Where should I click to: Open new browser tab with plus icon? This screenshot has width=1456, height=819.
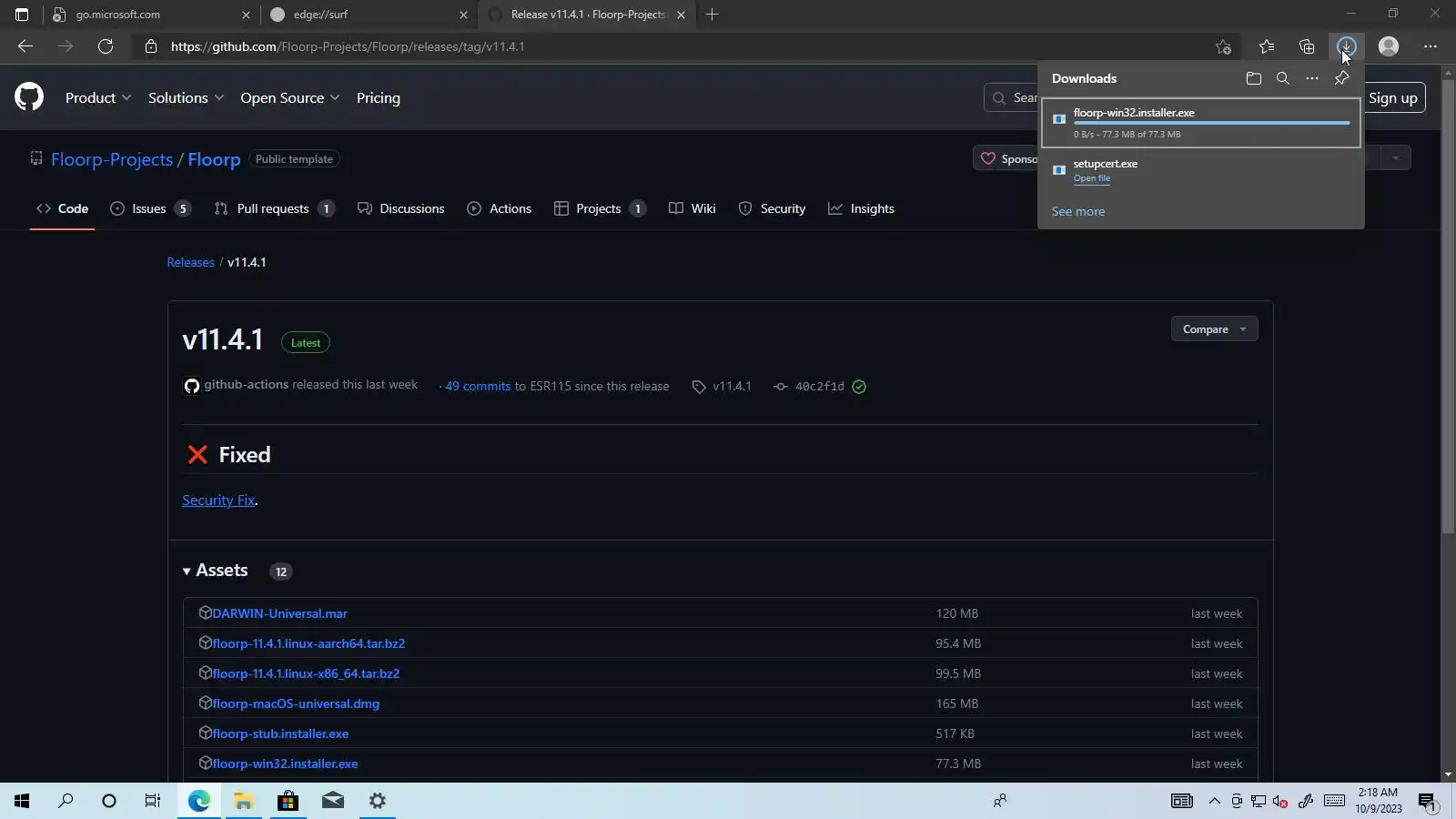(x=713, y=15)
